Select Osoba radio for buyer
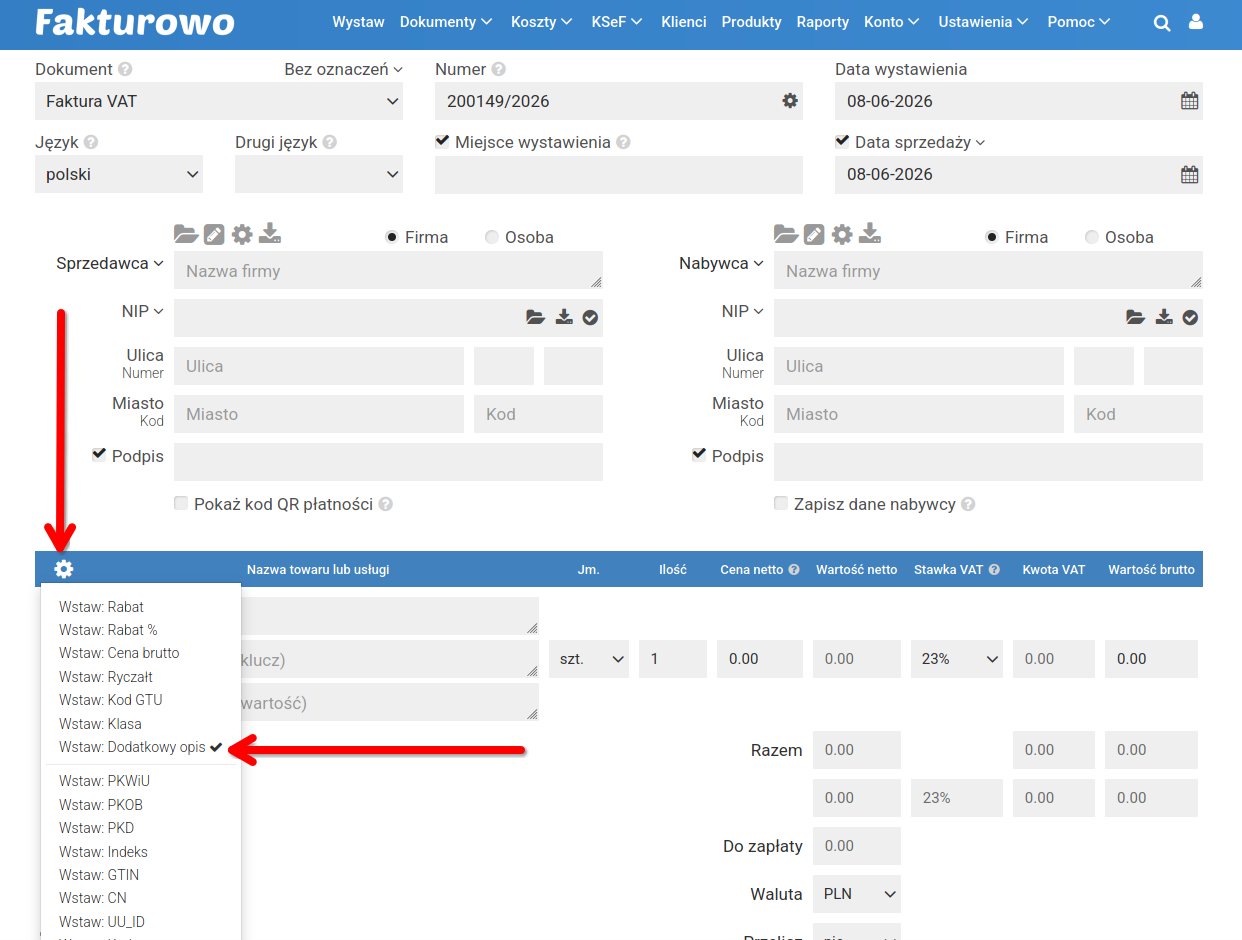Viewport: 1242px width, 940px height. (x=1092, y=237)
